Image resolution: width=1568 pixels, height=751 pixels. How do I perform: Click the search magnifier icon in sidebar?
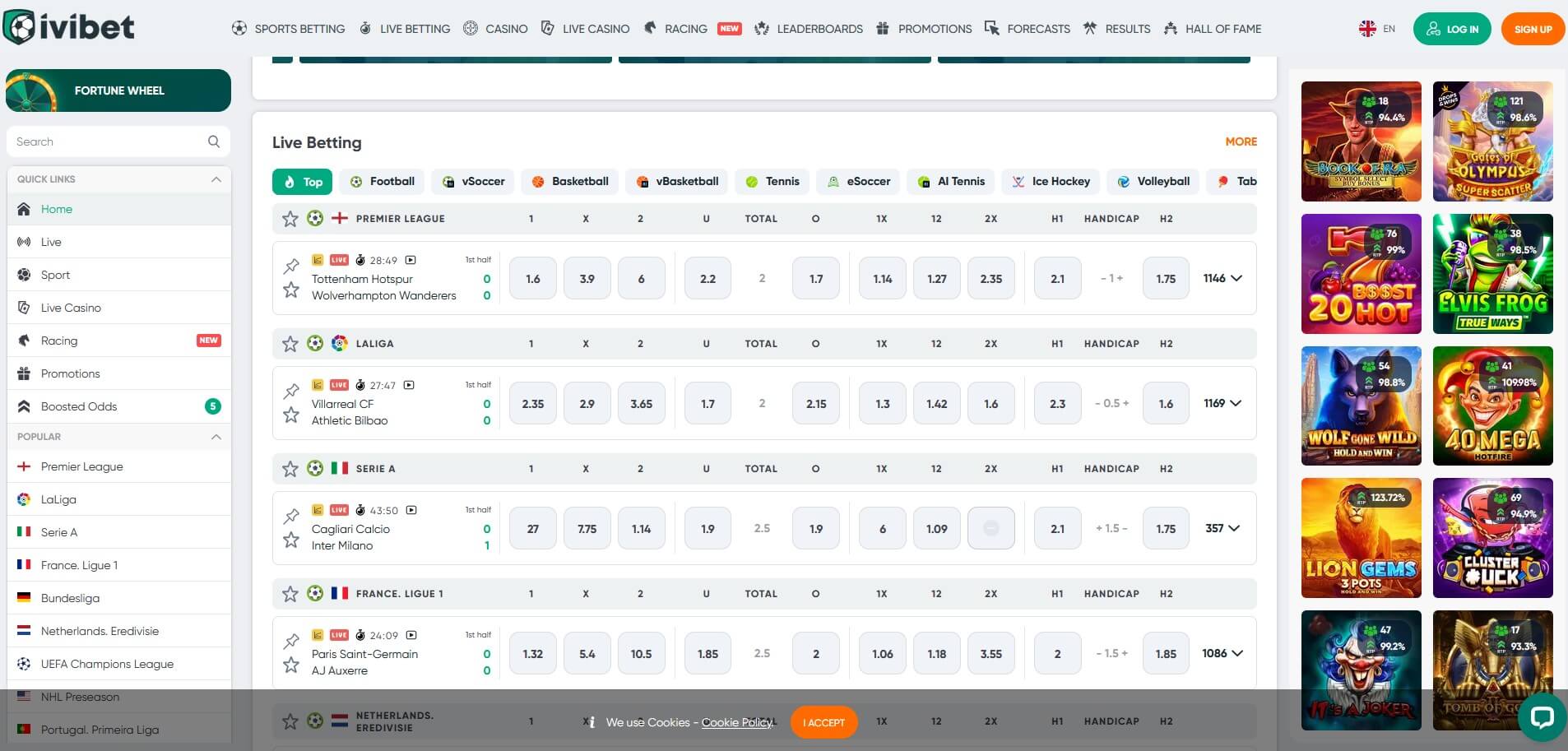214,141
